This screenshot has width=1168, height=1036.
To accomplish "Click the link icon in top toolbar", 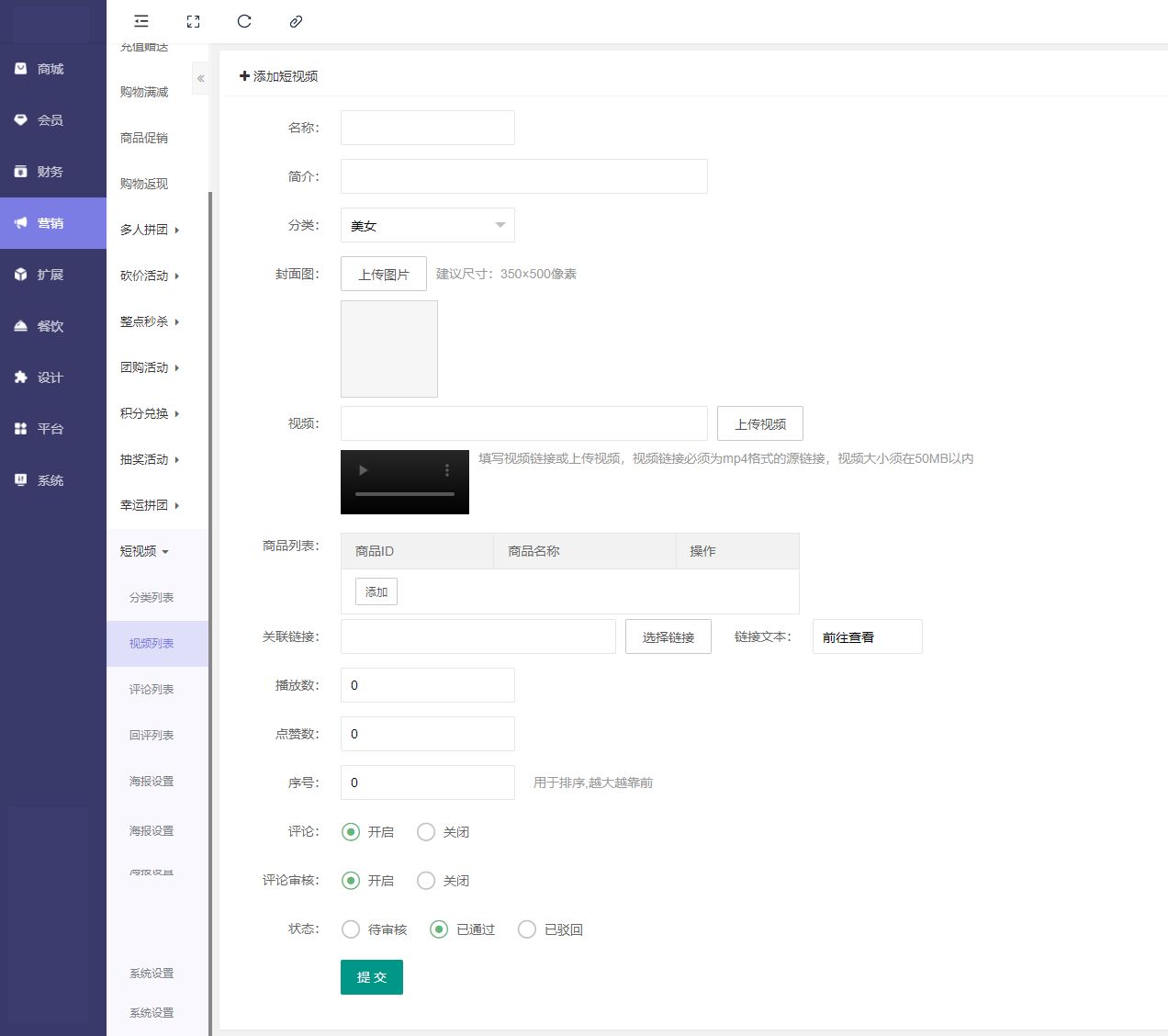I will (296, 21).
